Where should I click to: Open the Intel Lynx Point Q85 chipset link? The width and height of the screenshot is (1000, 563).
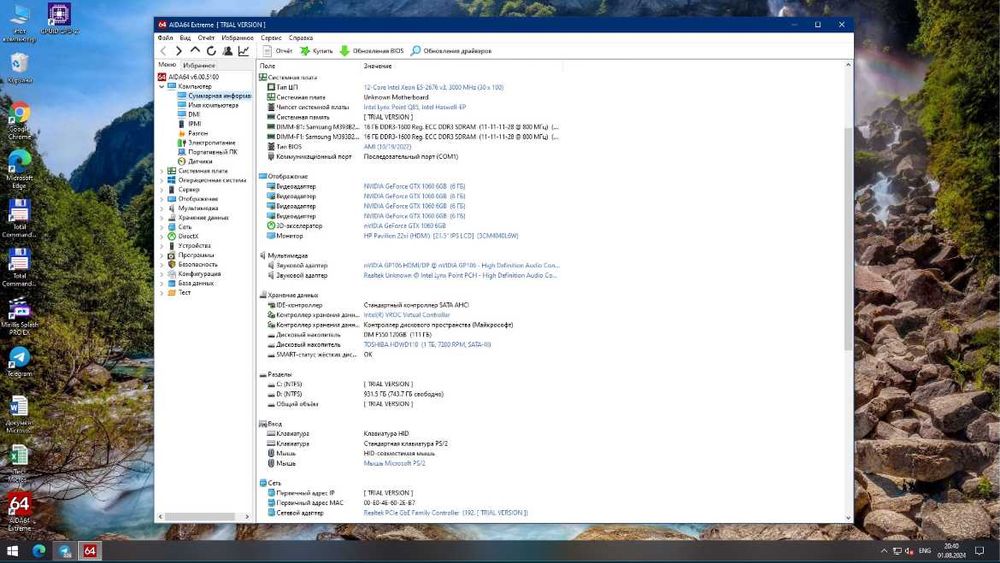[415, 107]
